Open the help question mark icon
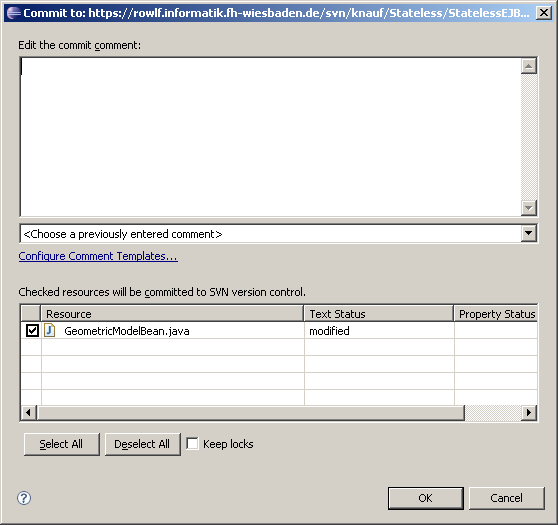Screen dimensions: 558x525 (x=24, y=498)
